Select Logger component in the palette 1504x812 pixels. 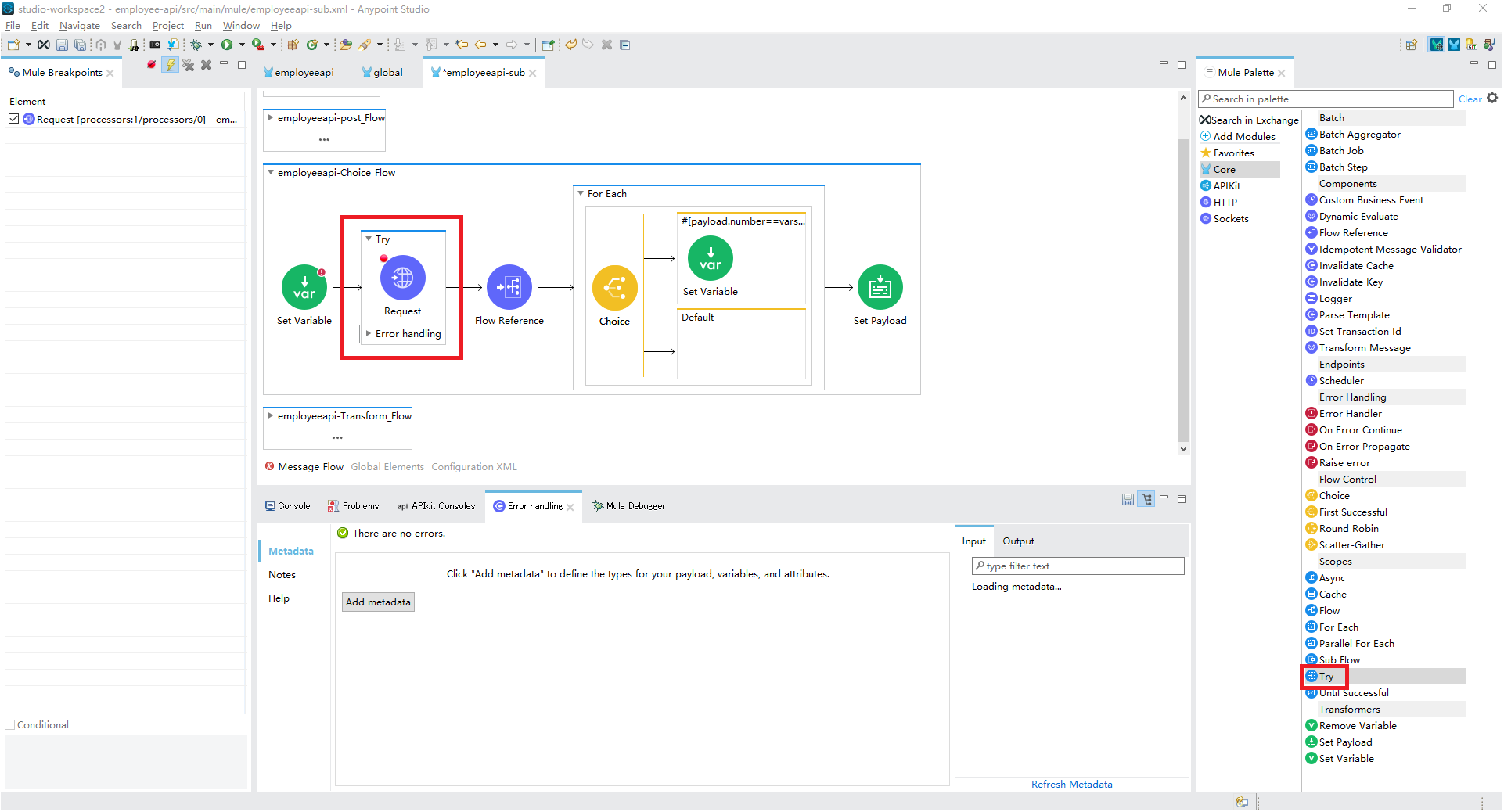1329,299
